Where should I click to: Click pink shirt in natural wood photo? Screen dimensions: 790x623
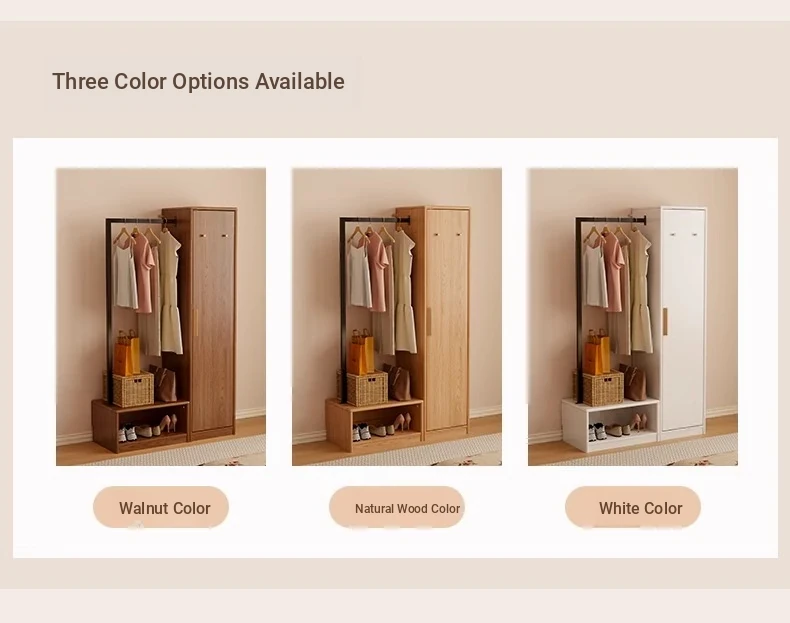376,272
